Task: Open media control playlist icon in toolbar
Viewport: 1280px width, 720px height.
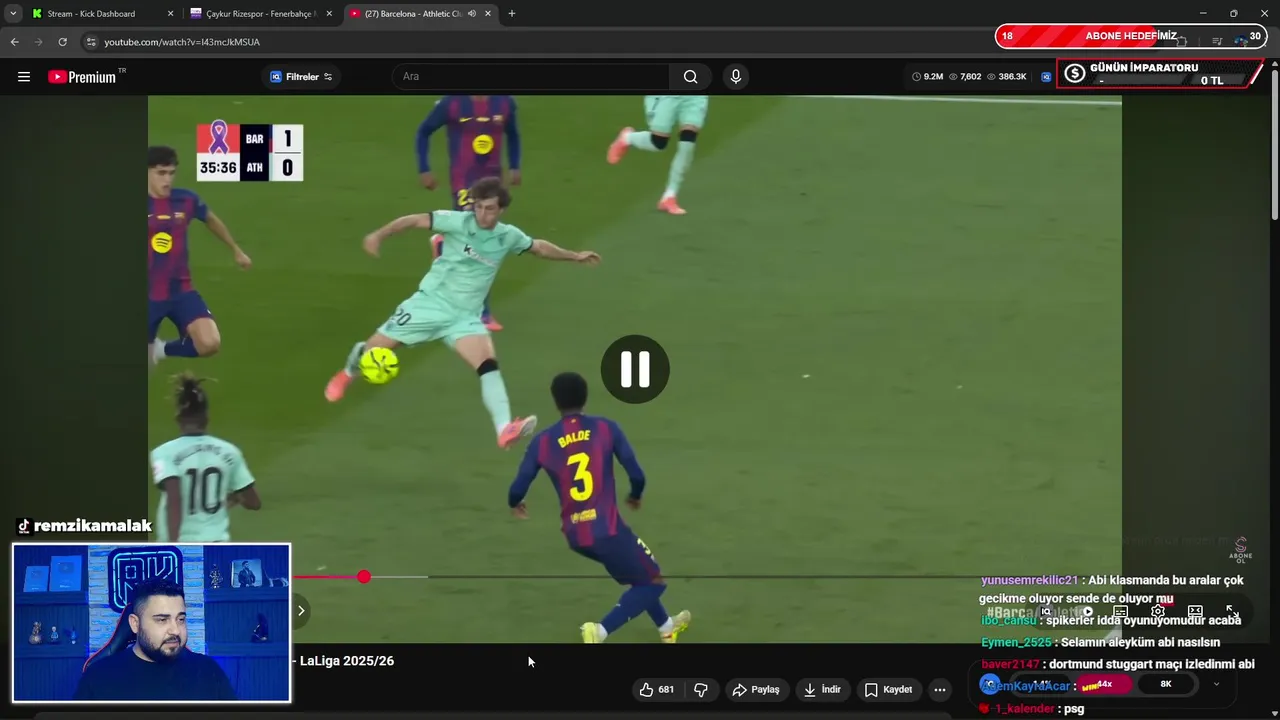Action: 1217,41
